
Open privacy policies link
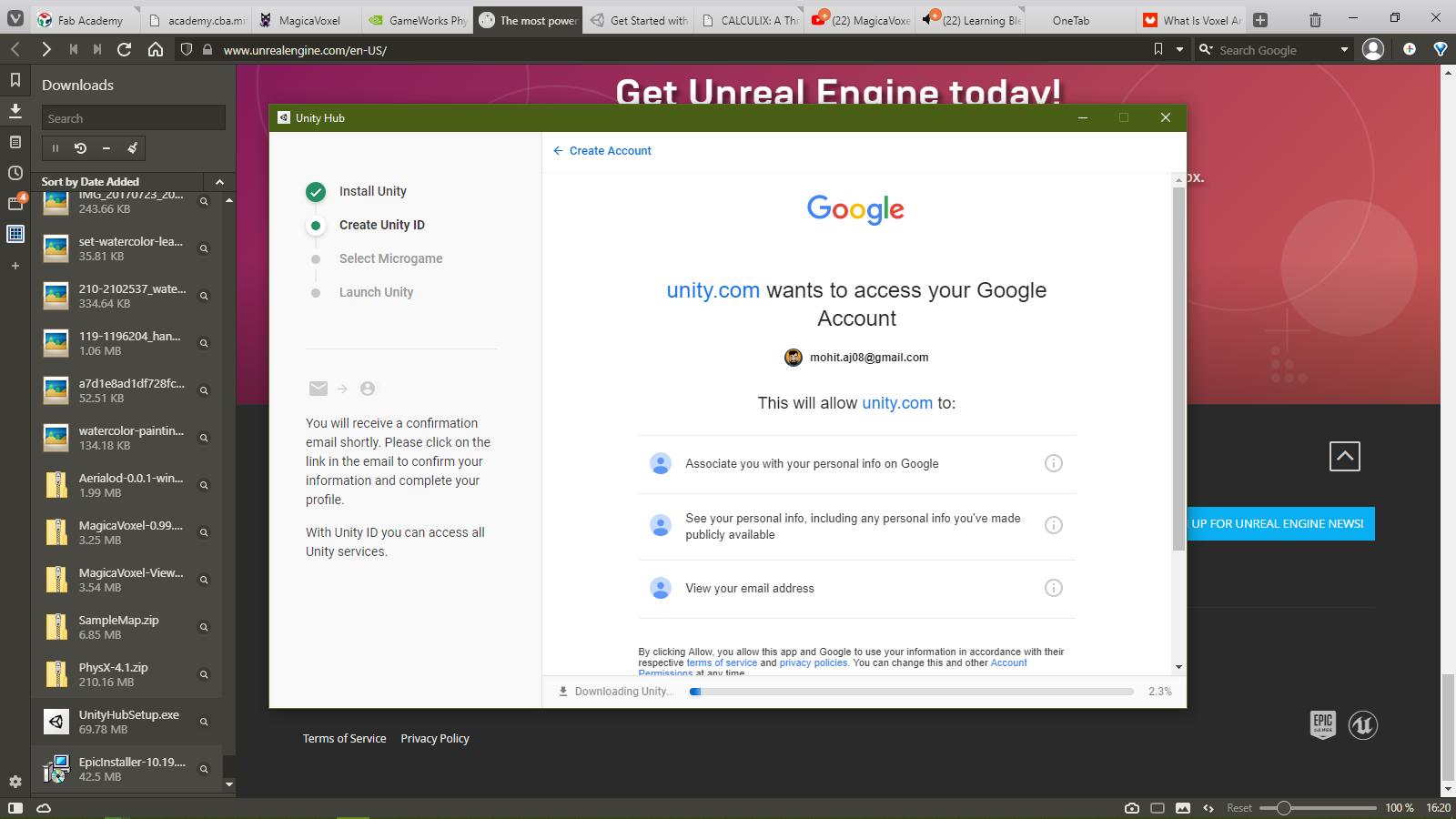pos(814,662)
